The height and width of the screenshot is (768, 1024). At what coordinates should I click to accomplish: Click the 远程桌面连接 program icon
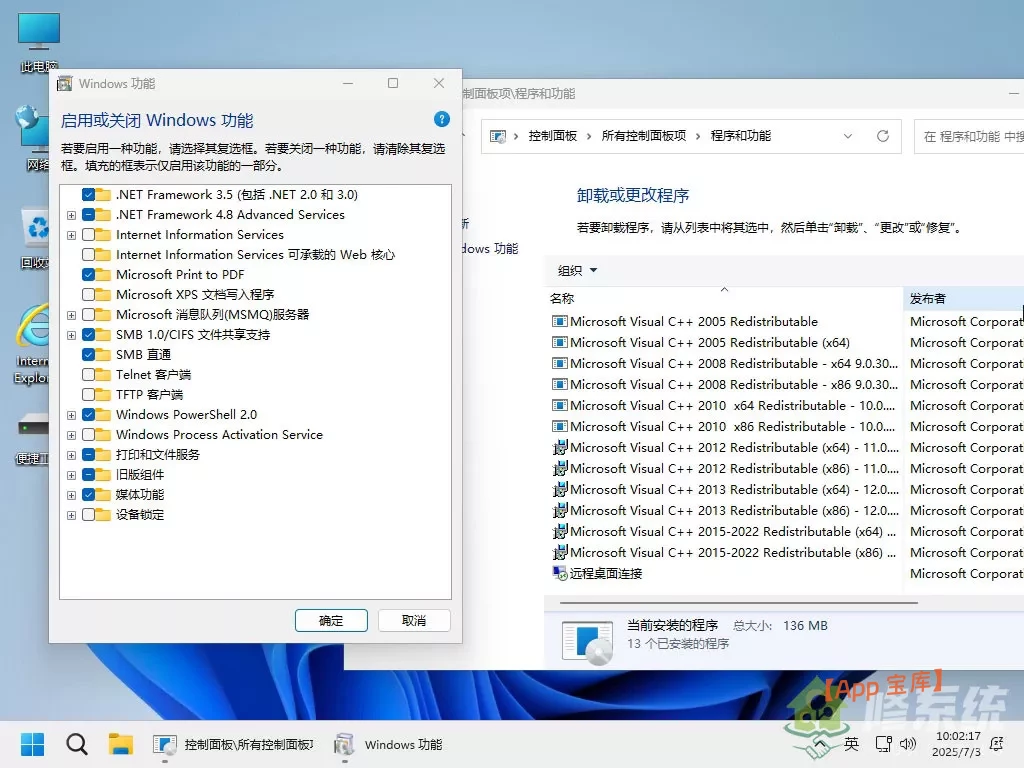(558, 573)
